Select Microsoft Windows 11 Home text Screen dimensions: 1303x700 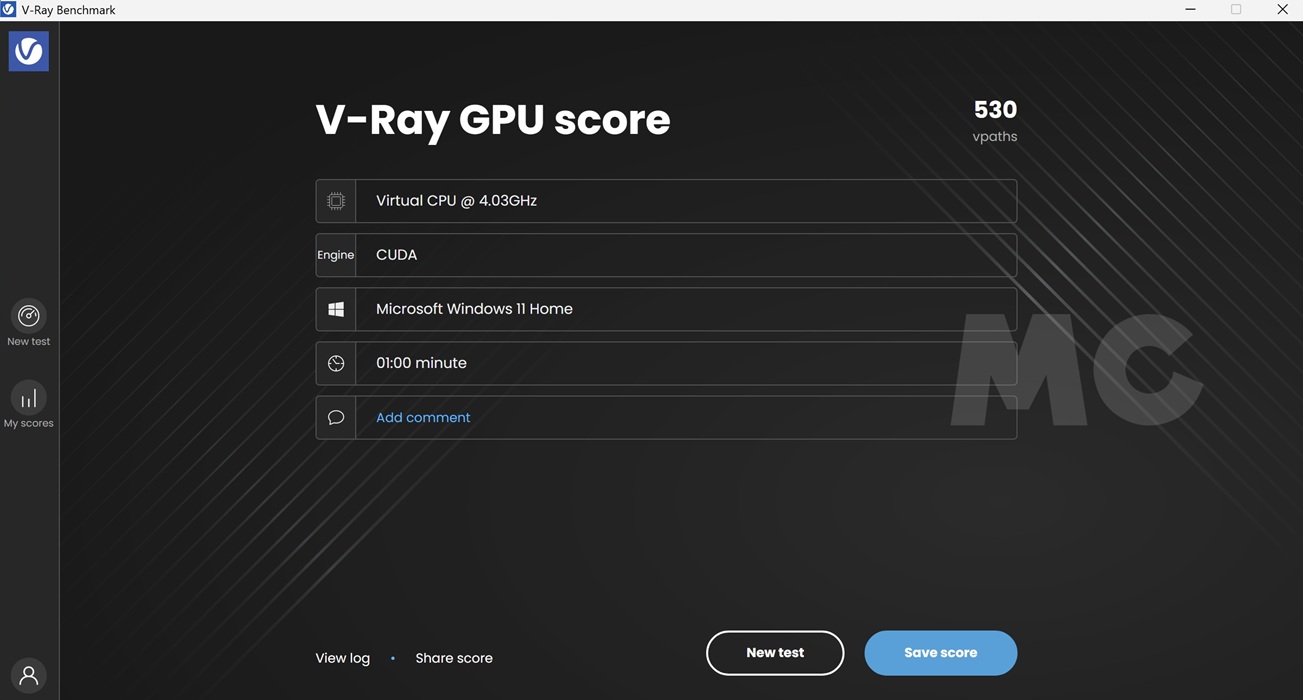tap(474, 309)
